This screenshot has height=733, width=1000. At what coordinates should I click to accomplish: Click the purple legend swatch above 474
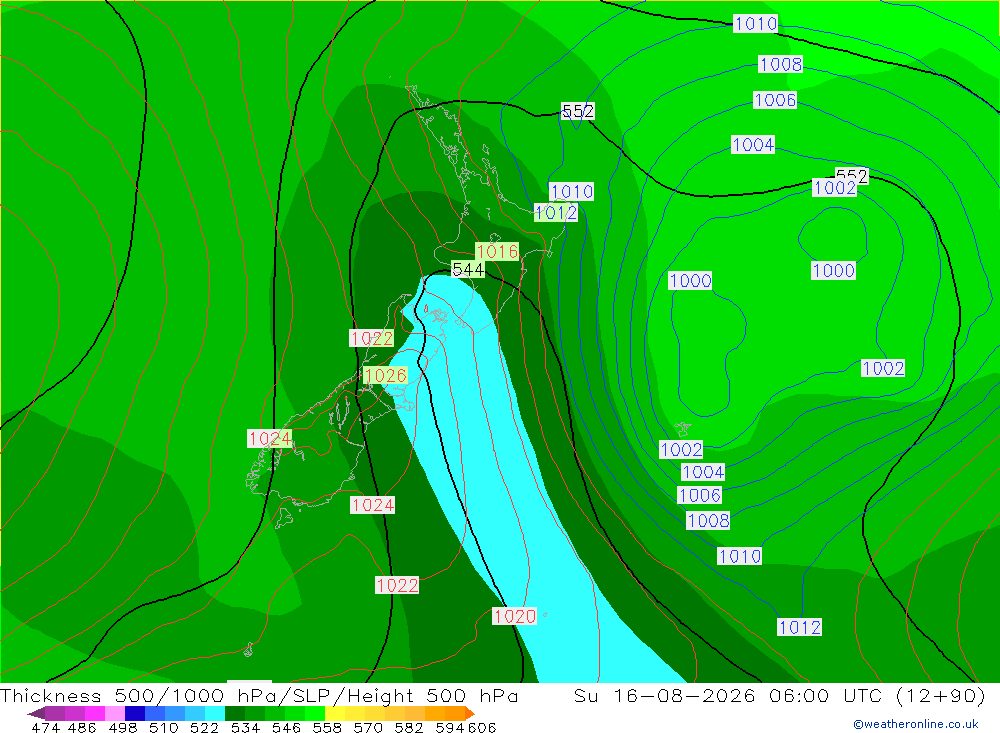tap(55, 713)
